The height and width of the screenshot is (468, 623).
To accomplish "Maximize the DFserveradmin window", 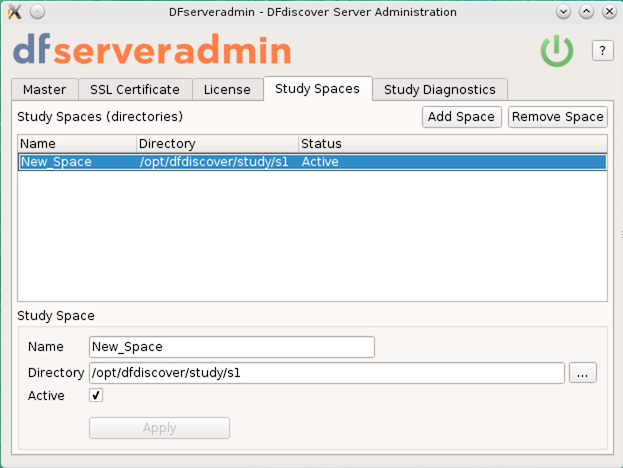I will (x=586, y=12).
